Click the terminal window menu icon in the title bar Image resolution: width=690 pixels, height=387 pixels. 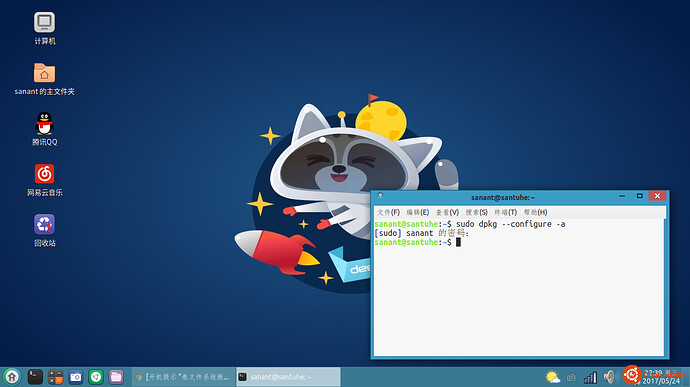(380, 195)
